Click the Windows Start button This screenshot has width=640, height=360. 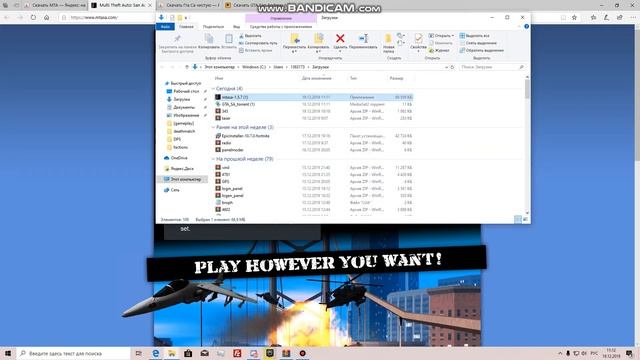point(7,353)
